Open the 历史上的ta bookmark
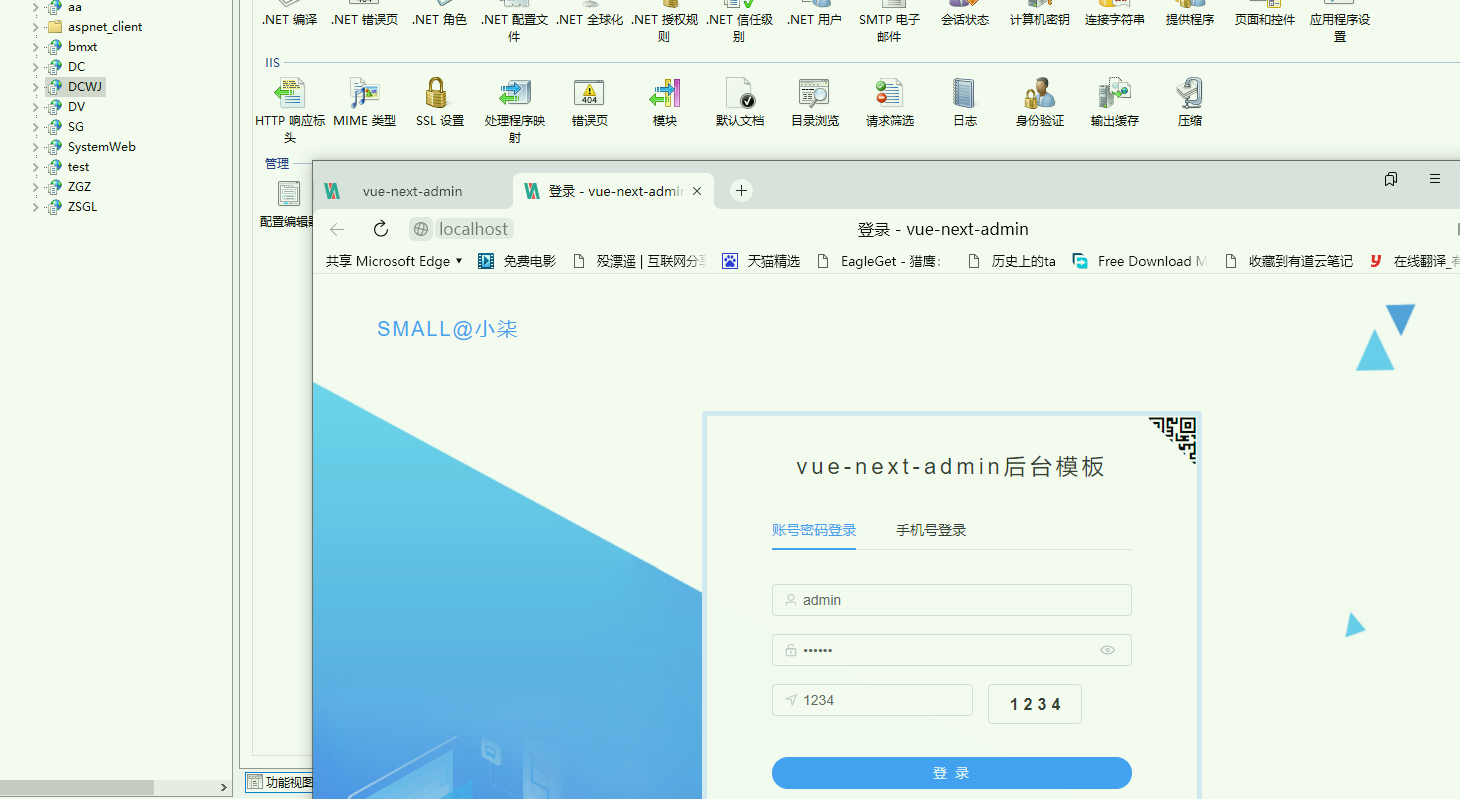This screenshot has width=1460, height=799. (1012, 261)
